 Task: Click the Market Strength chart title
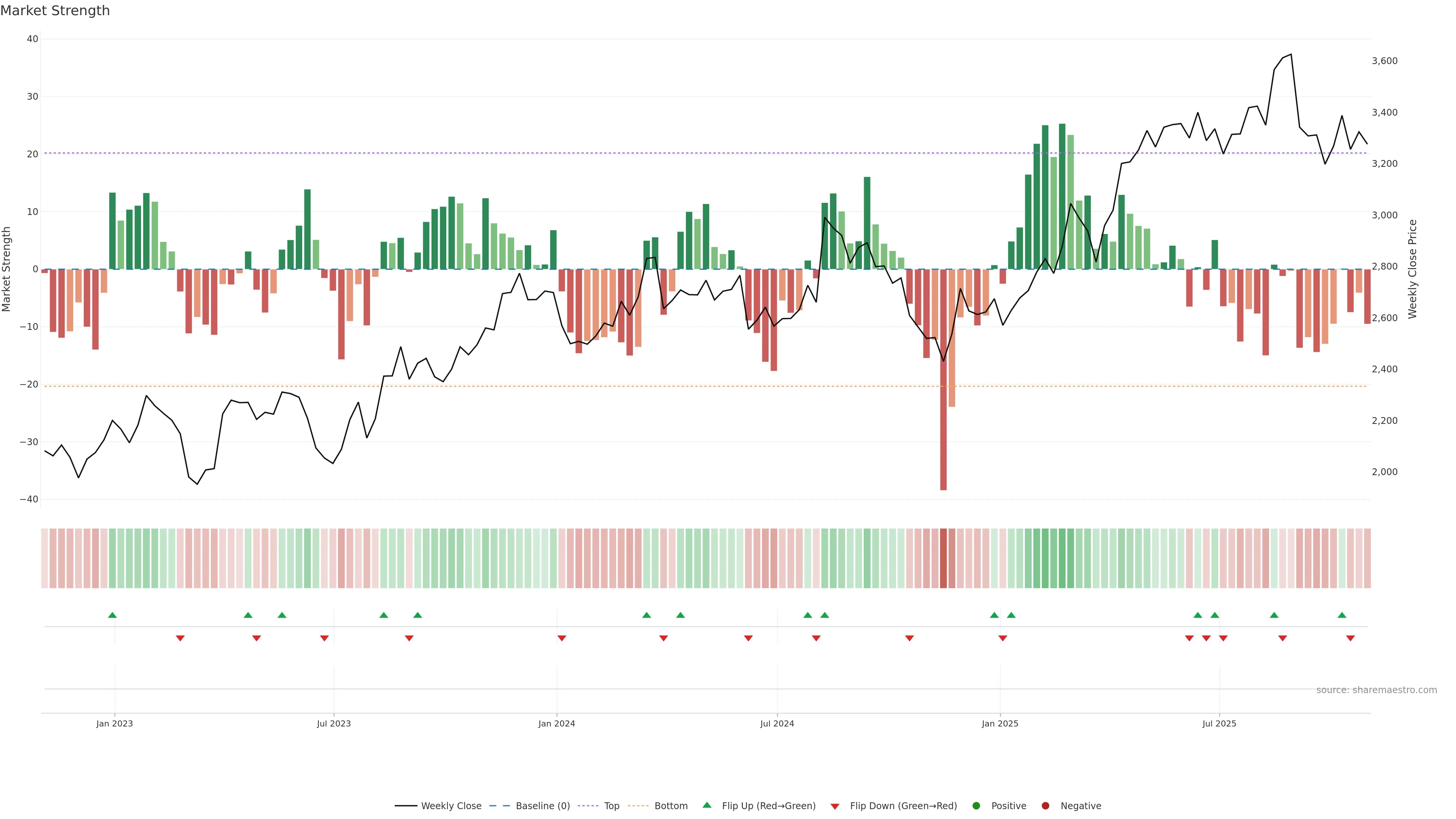pos(55,11)
